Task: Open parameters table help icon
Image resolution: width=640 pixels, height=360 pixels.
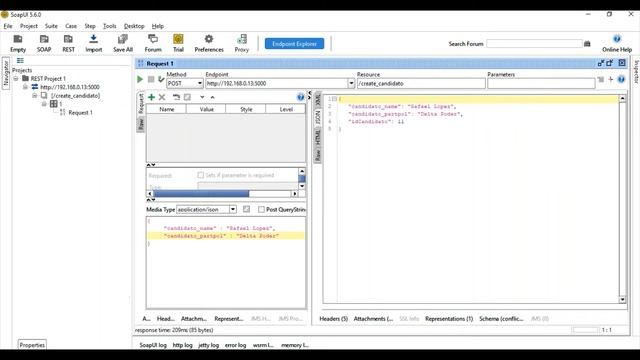Action: click(301, 97)
